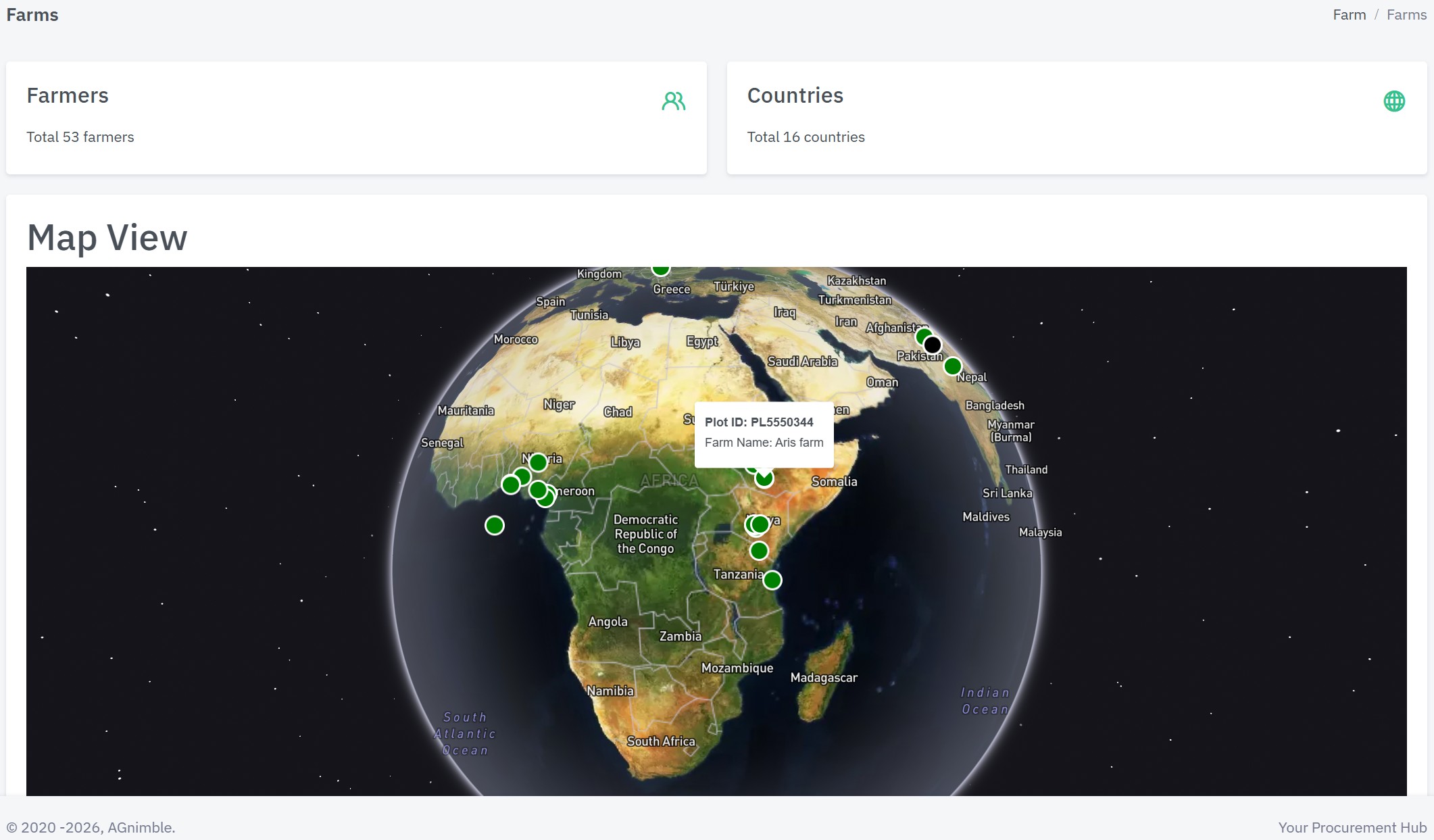Open the Farm breadcrumb link

click(1349, 15)
